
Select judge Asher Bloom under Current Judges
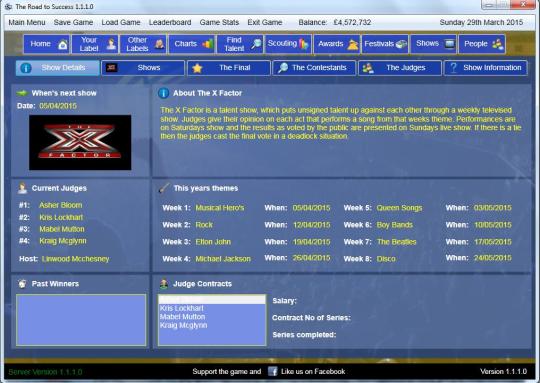61,205
